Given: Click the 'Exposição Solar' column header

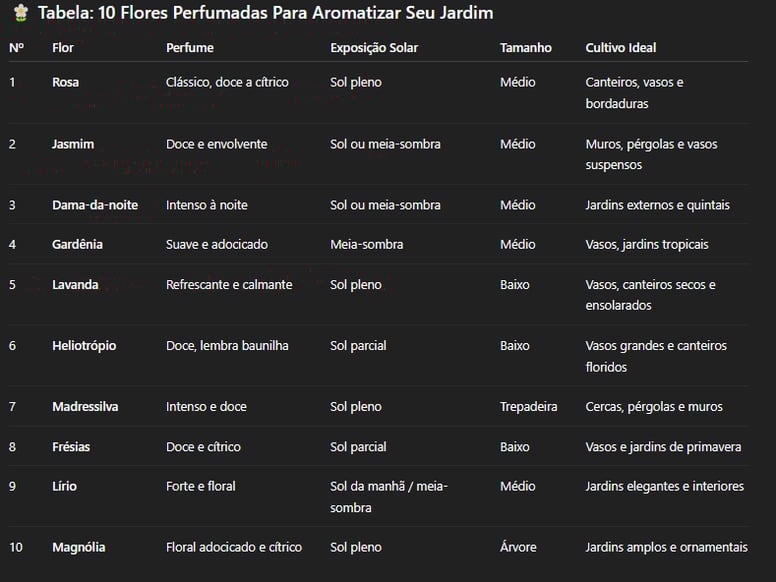Looking at the screenshot, I should [x=374, y=48].
